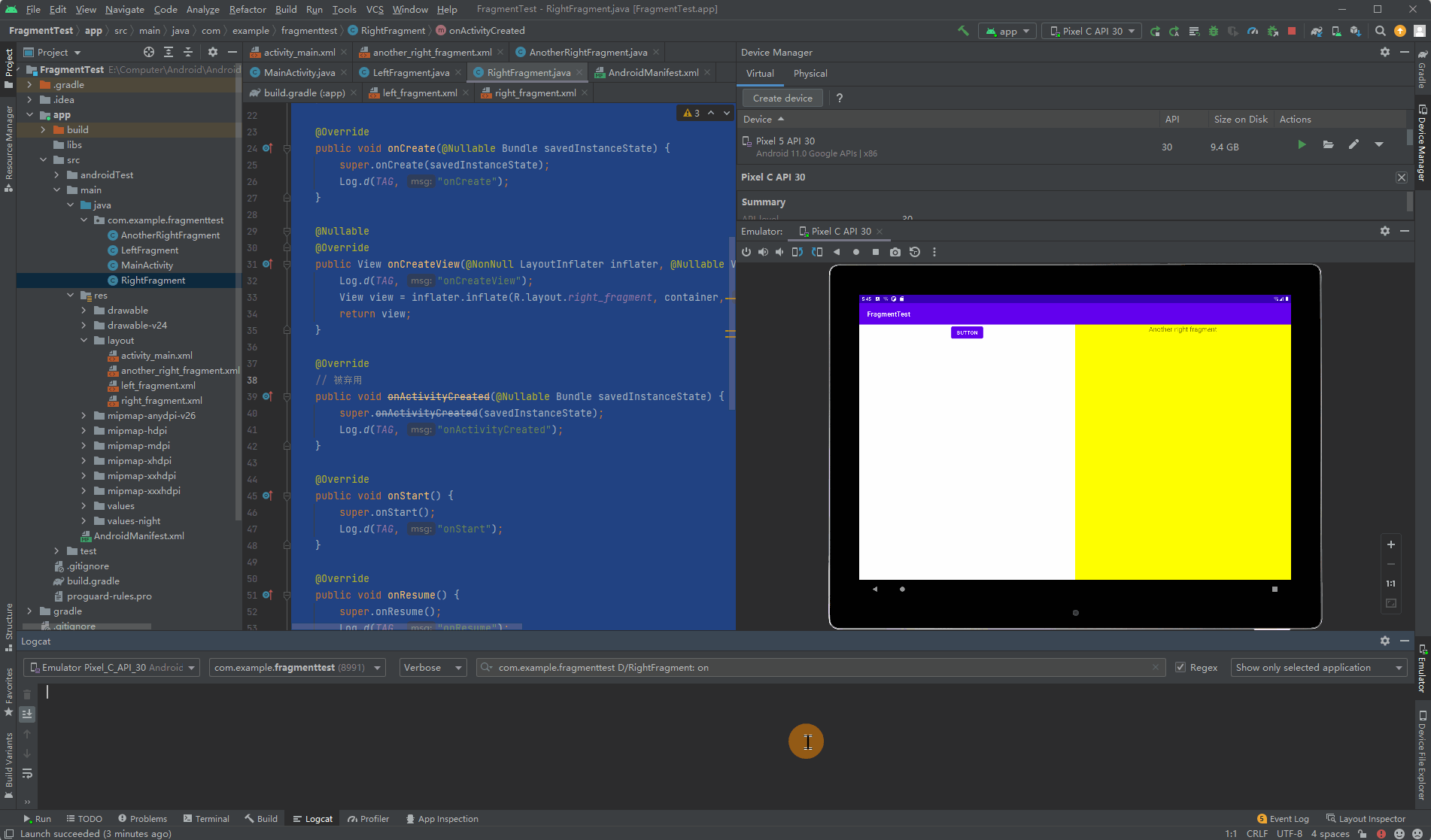Screen dimensions: 1431x840
Task: Open the Event Log
Action: (1283, 819)
